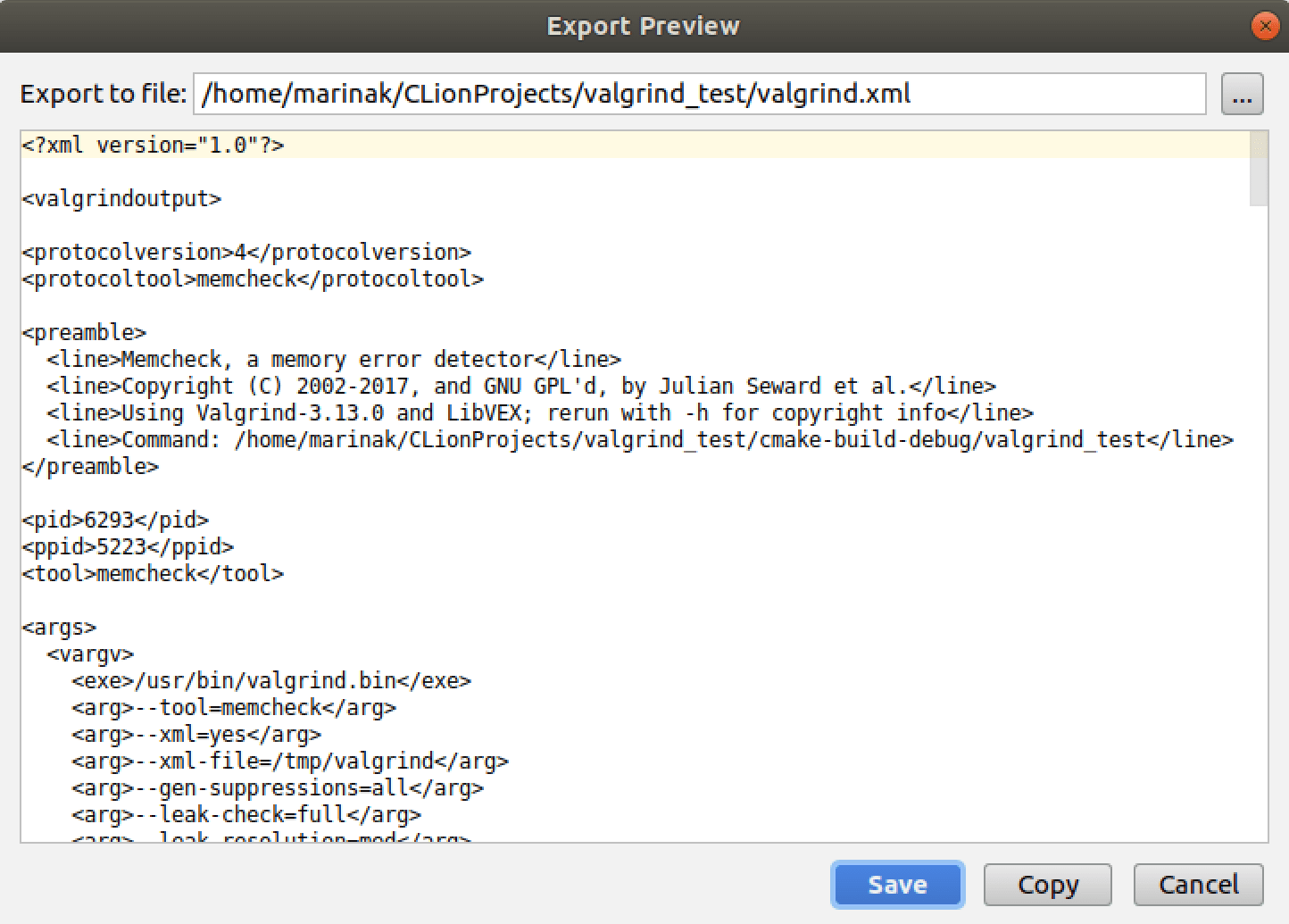The image size is (1289, 924).
Task: Click the pid 6293 line
Action: pyautogui.click(x=115, y=520)
